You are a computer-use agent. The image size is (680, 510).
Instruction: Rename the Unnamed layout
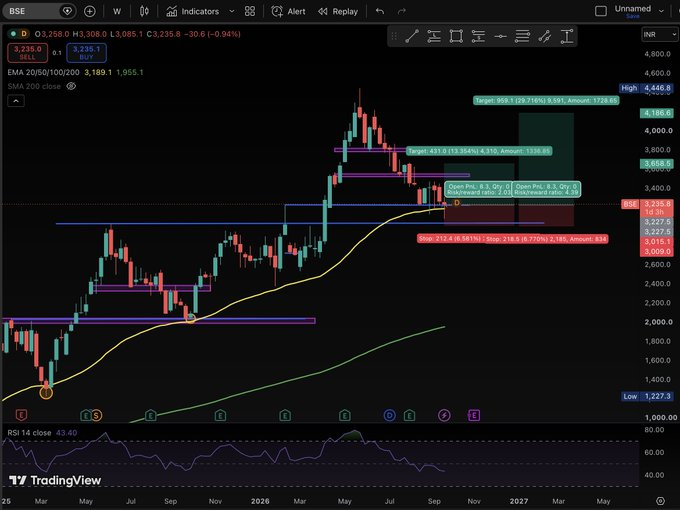633,8
